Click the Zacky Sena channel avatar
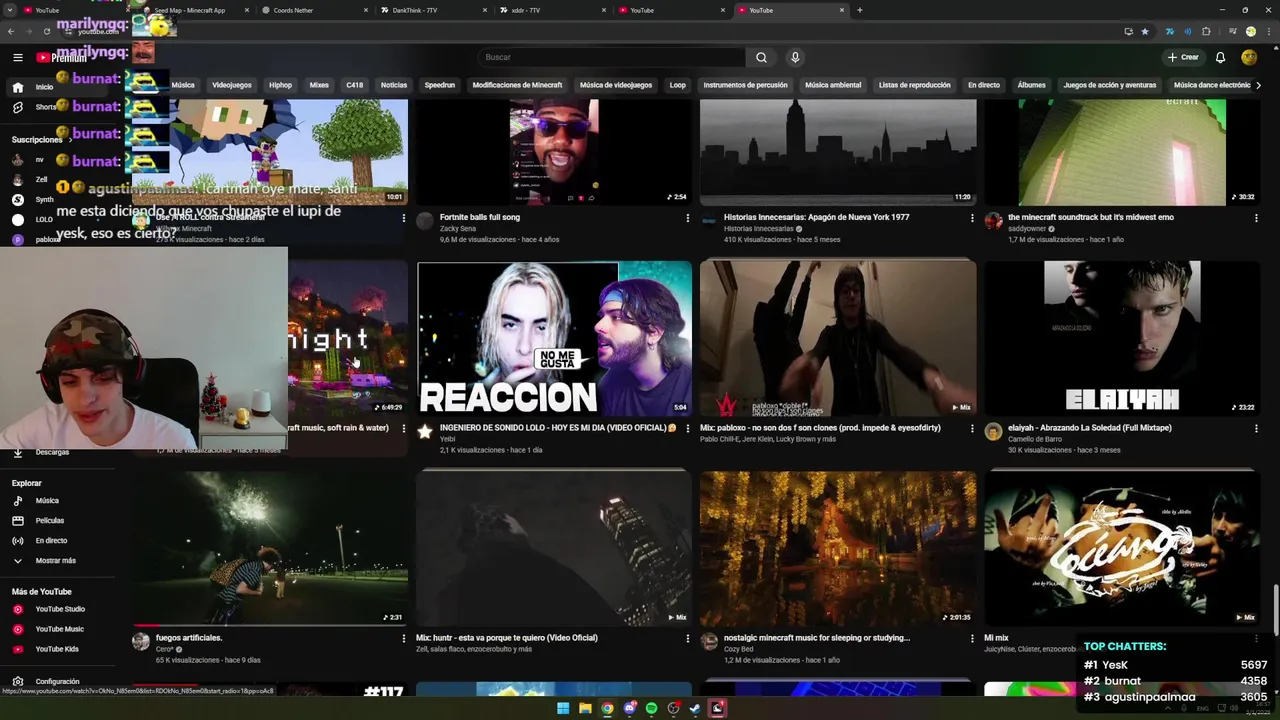 [425, 221]
